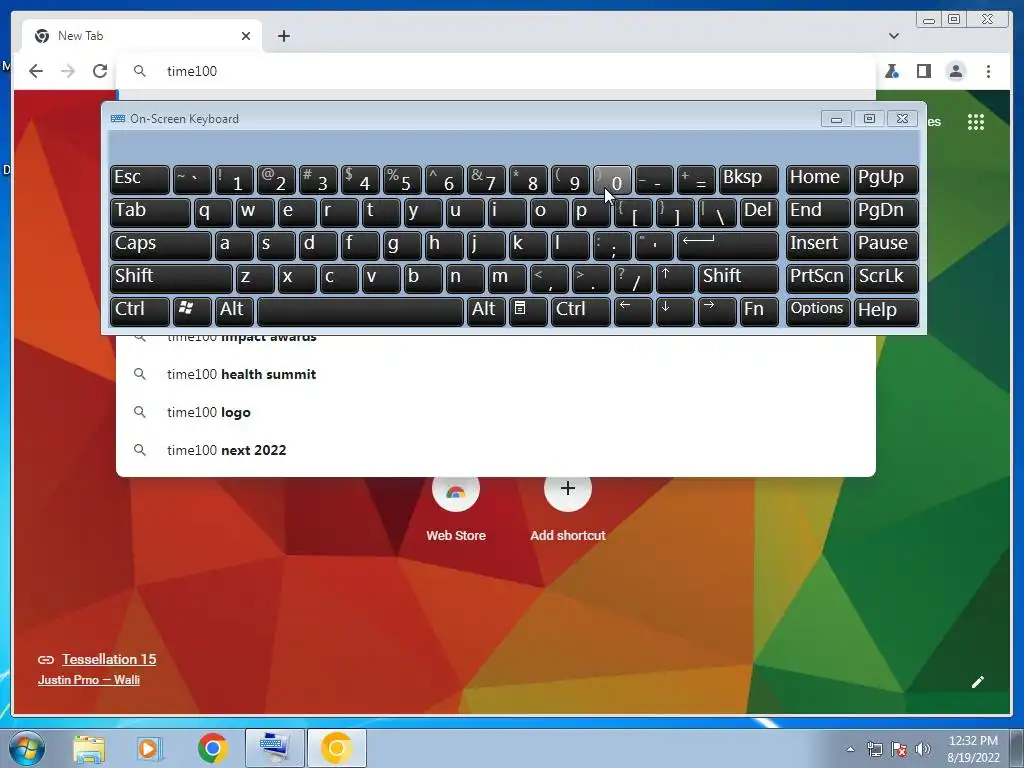Click the customize pencil icon
This screenshot has height=768, width=1024.
978,682
